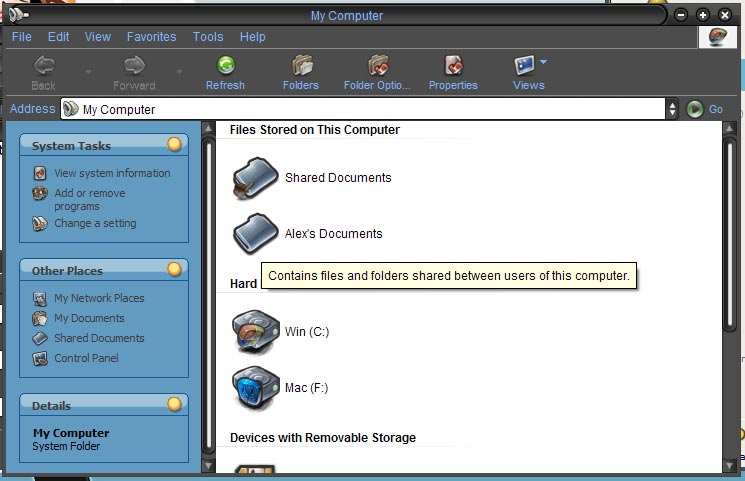Screen dimensions: 745x481
Task: Click the Files Stored on This Computer header
Action: coord(315,130)
